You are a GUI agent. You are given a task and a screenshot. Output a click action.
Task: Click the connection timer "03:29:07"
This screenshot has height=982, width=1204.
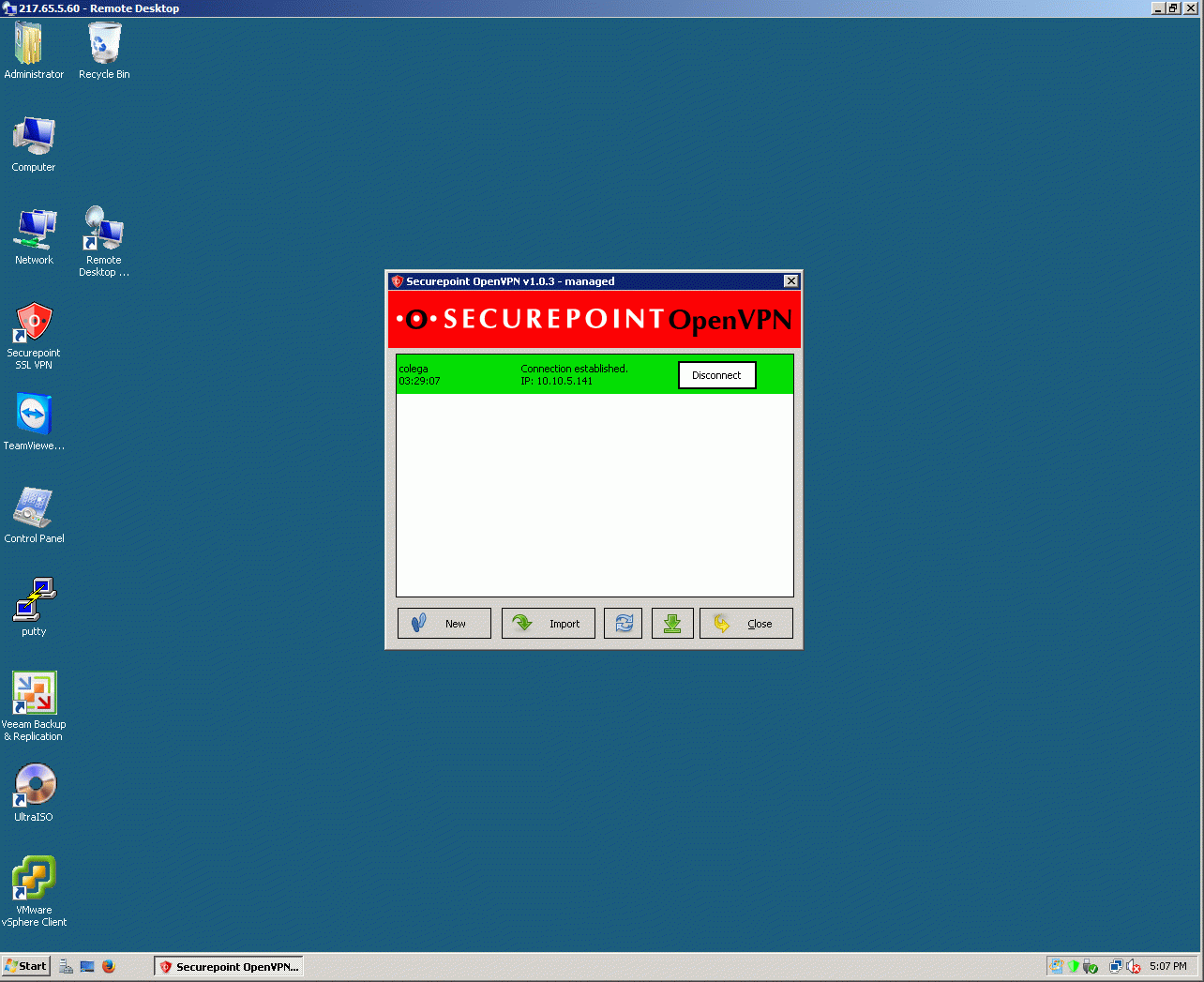[419, 381]
